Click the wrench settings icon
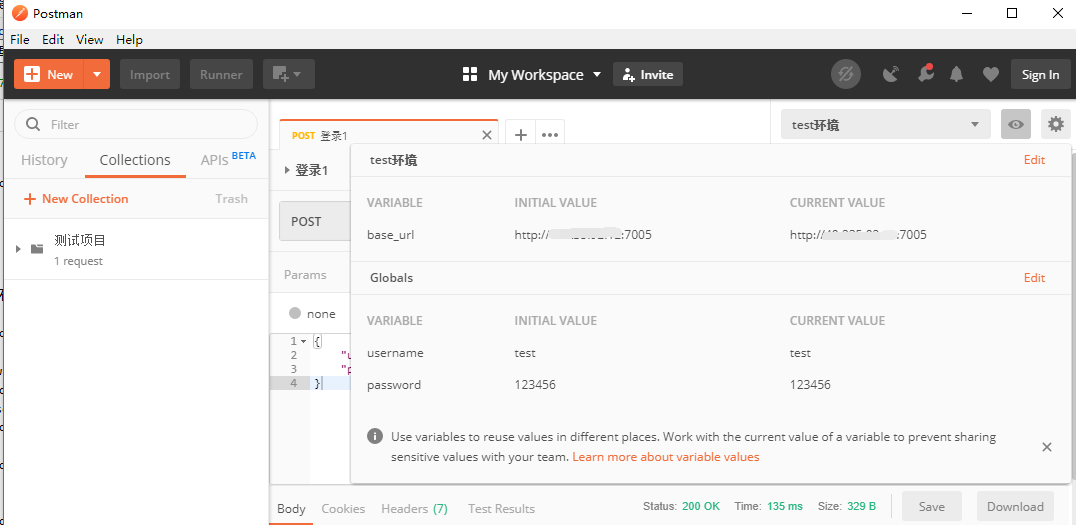Viewport: 1076px width, 525px height. point(926,73)
